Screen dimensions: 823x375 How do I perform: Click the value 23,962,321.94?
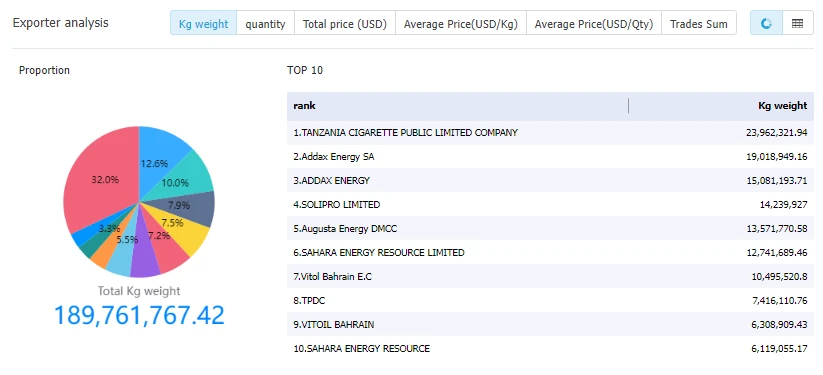point(776,133)
